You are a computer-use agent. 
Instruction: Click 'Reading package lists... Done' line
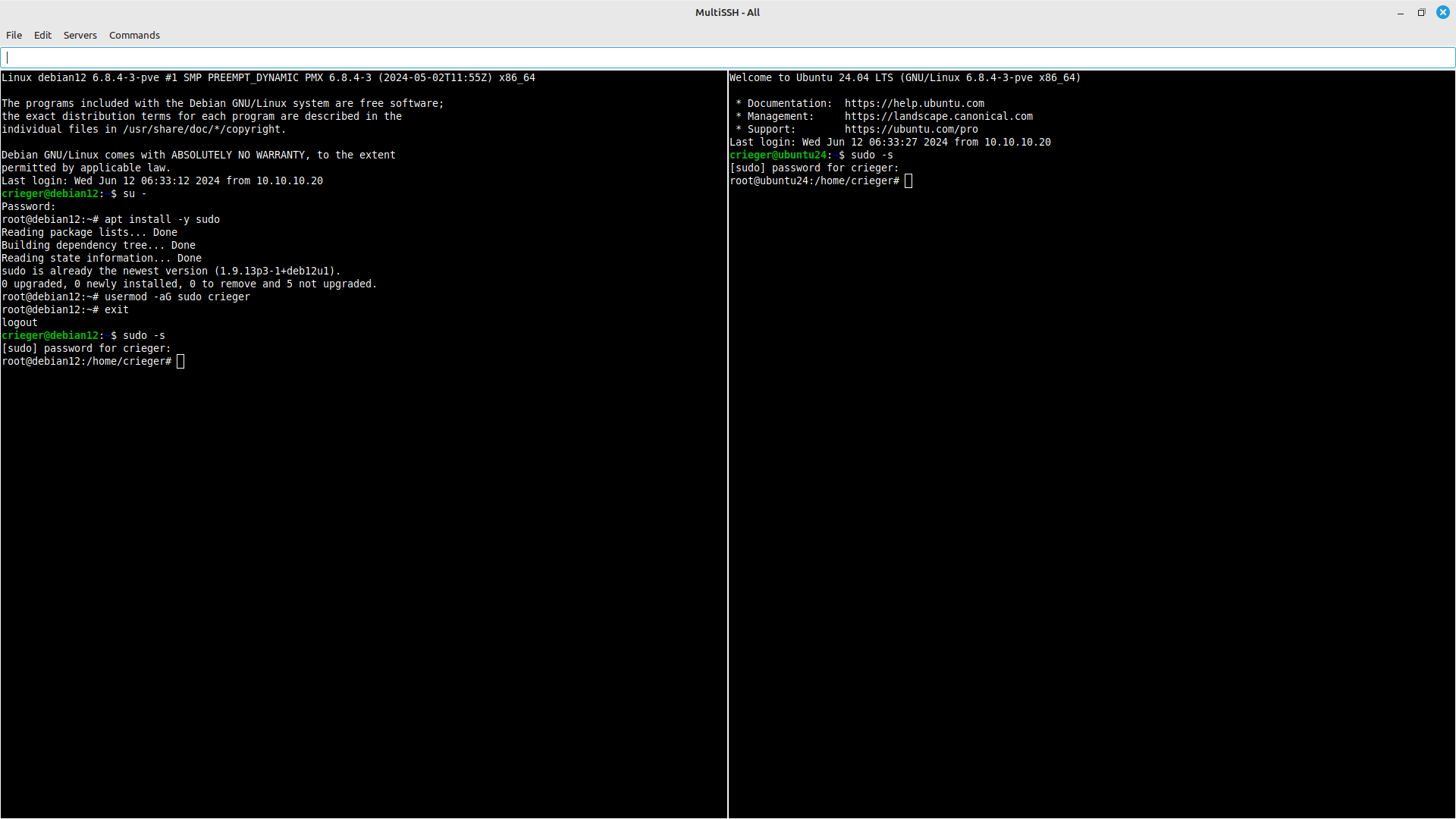coord(89,233)
